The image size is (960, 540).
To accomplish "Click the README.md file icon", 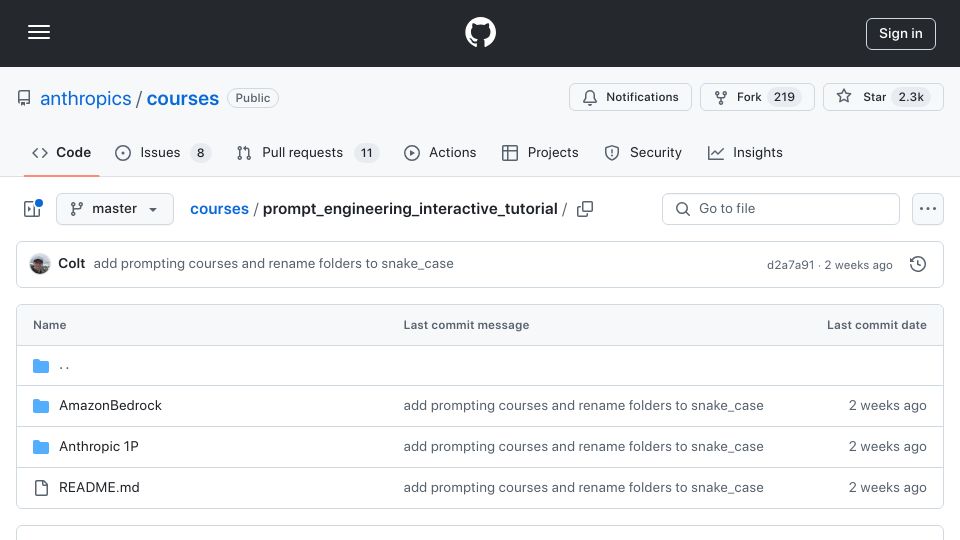I will click(41, 487).
